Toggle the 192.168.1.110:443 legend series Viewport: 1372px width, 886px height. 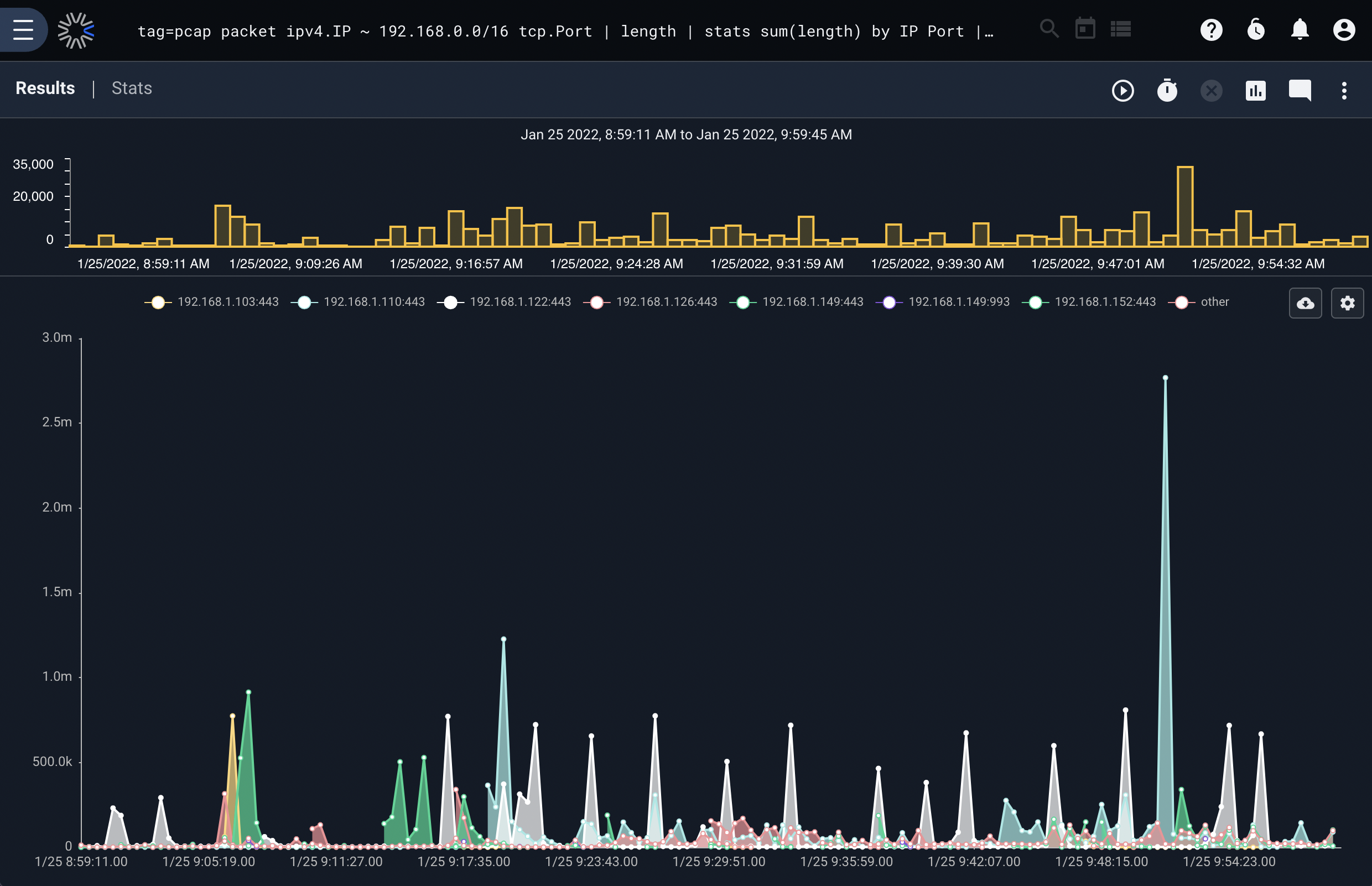pos(357,302)
